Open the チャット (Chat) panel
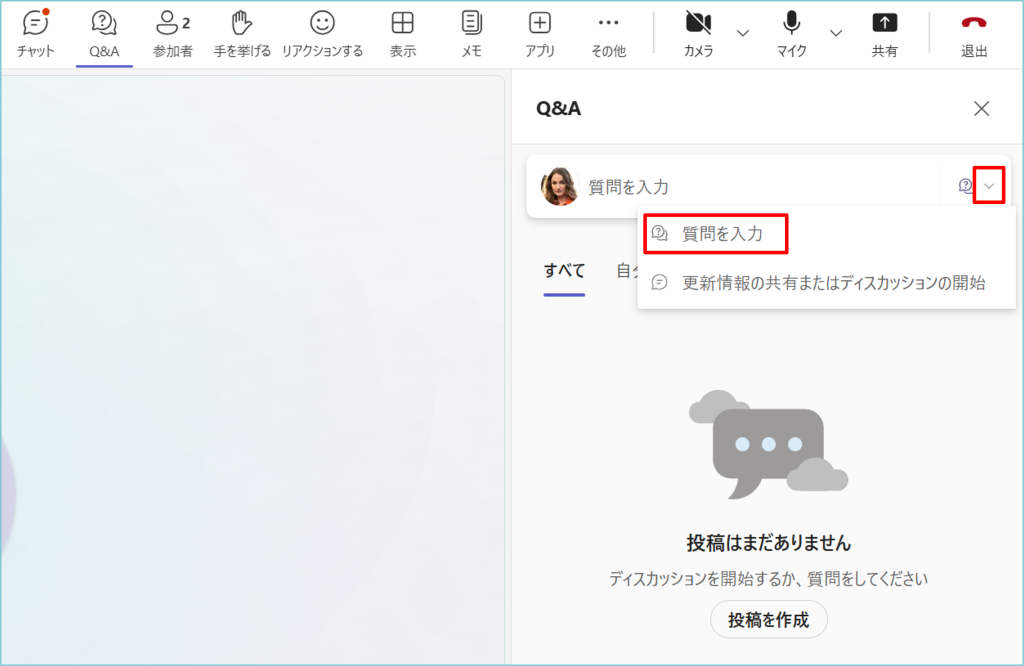This screenshot has height=666, width=1024. coord(36,33)
